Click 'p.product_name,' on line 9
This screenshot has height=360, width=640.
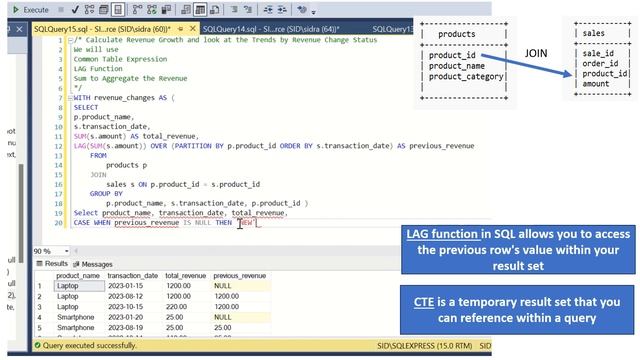click(104, 117)
